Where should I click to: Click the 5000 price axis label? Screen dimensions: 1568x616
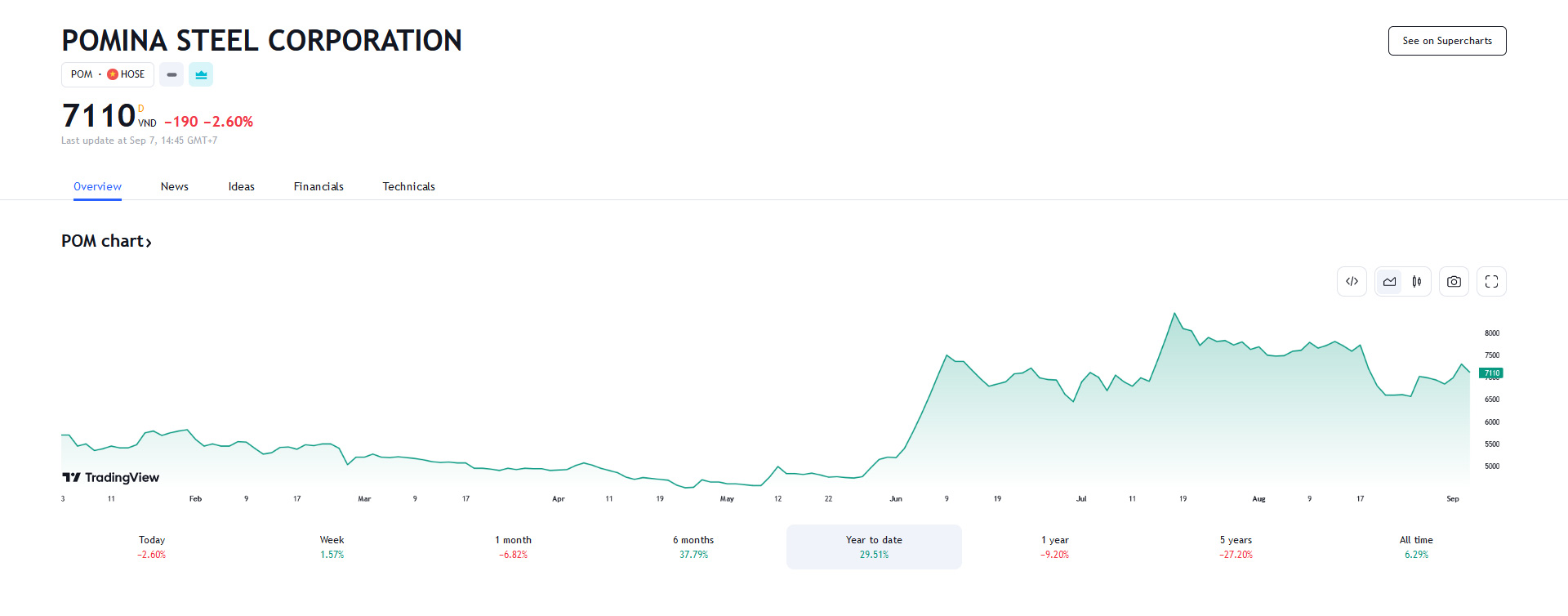point(1492,466)
